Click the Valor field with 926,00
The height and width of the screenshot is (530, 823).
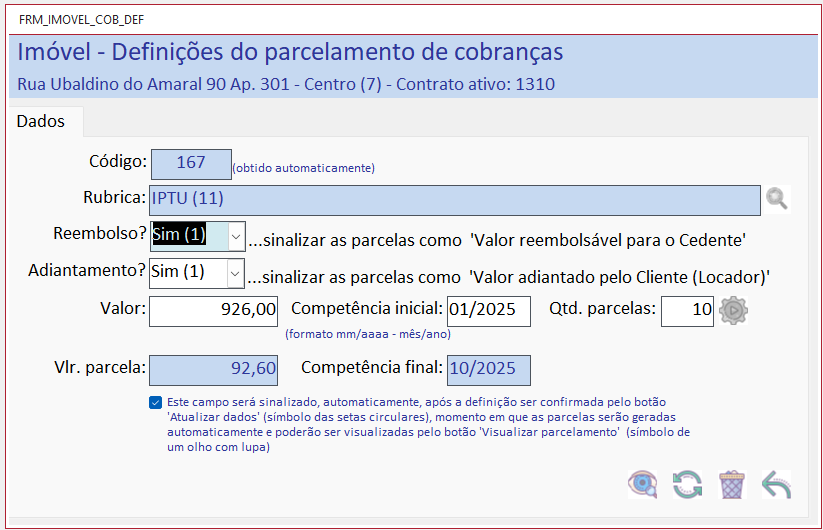click(x=213, y=311)
